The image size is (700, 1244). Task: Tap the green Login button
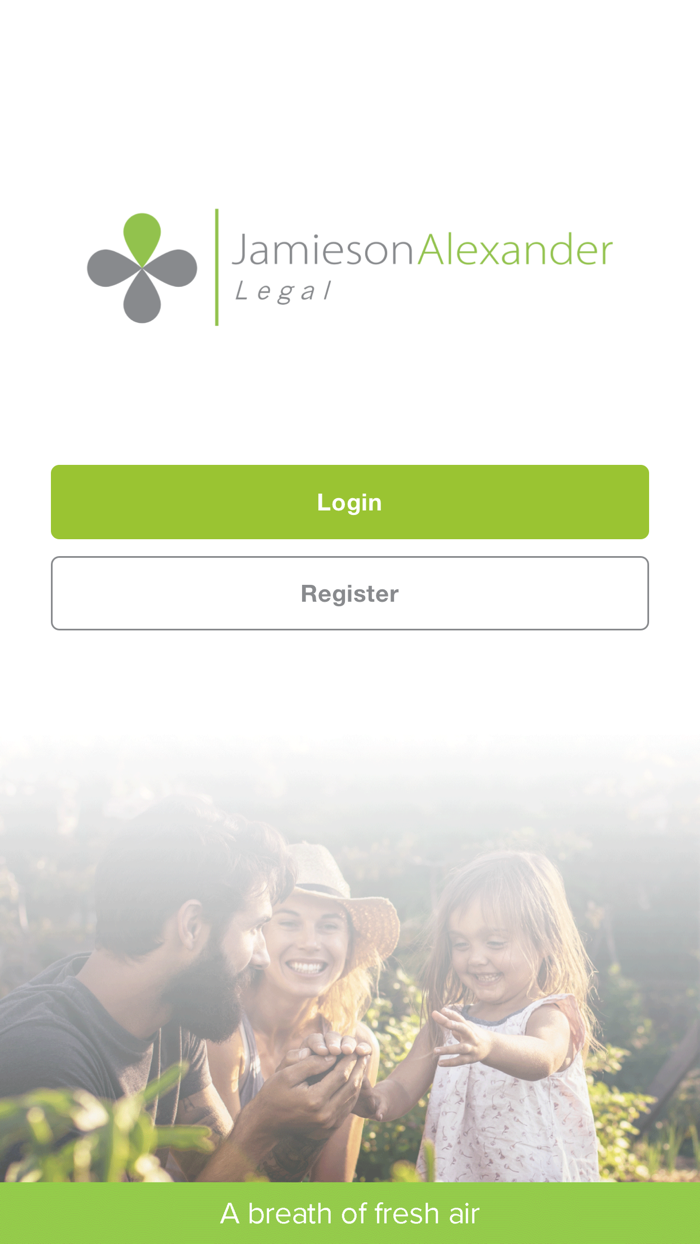350,502
